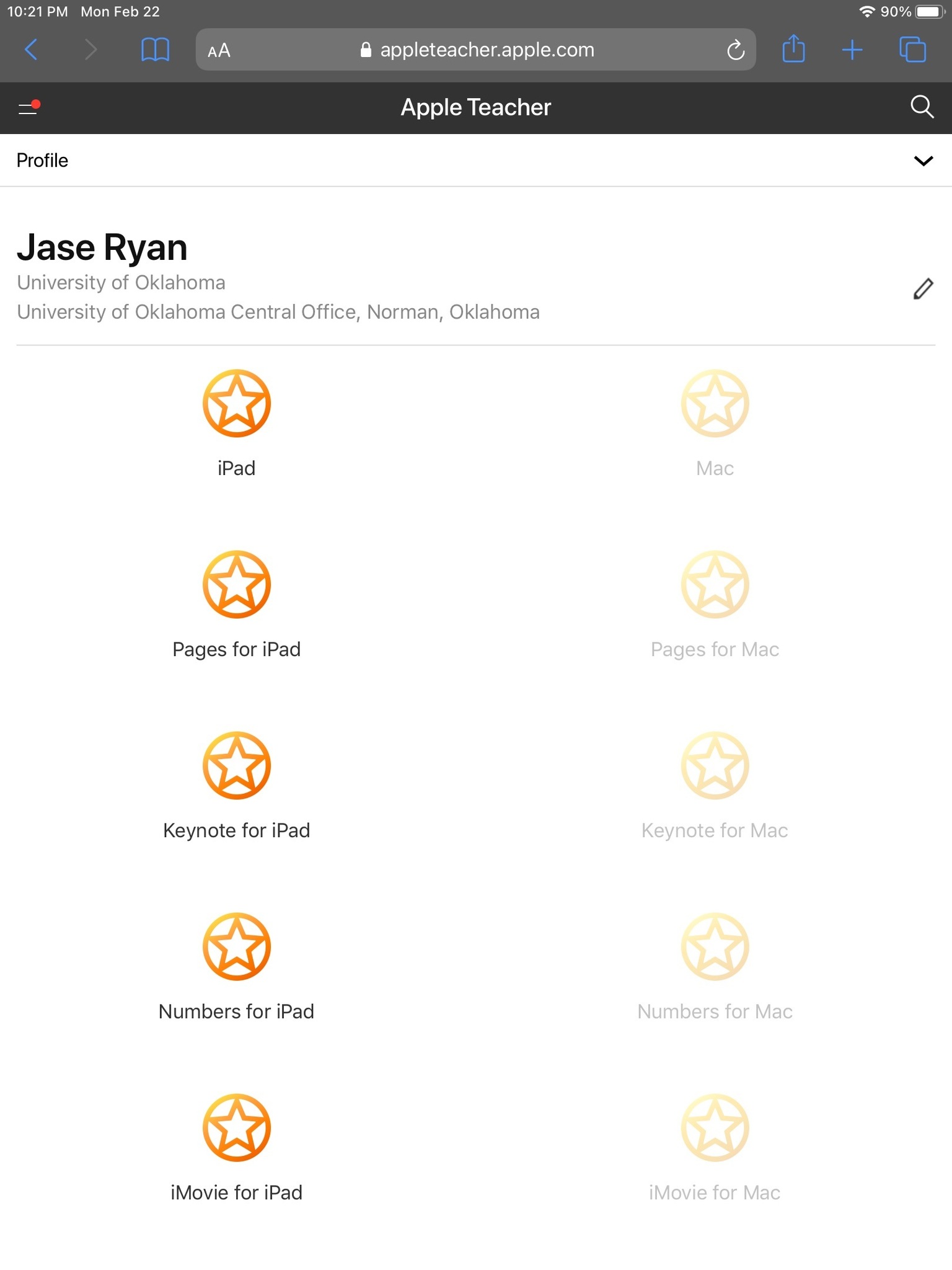The width and height of the screenshot is (952, 1270).
Task: Open the Apple Teacher search icon
Action: pyautogui.click(x=922, y=107)
